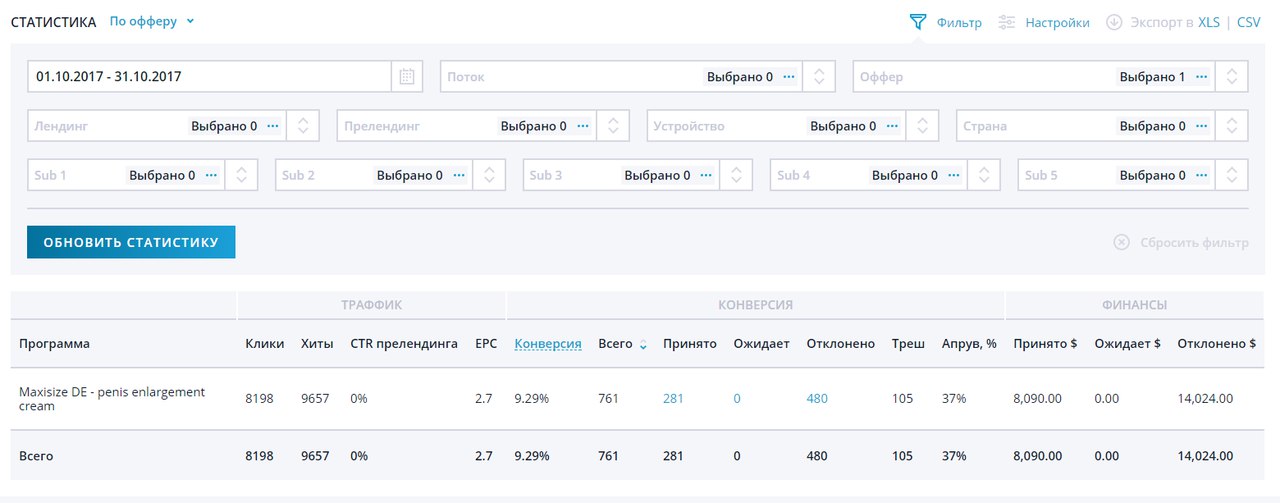Click the date range input field
Image resolution: width=1280 pixels, height=503 pixels.
[x=208, y=76]
